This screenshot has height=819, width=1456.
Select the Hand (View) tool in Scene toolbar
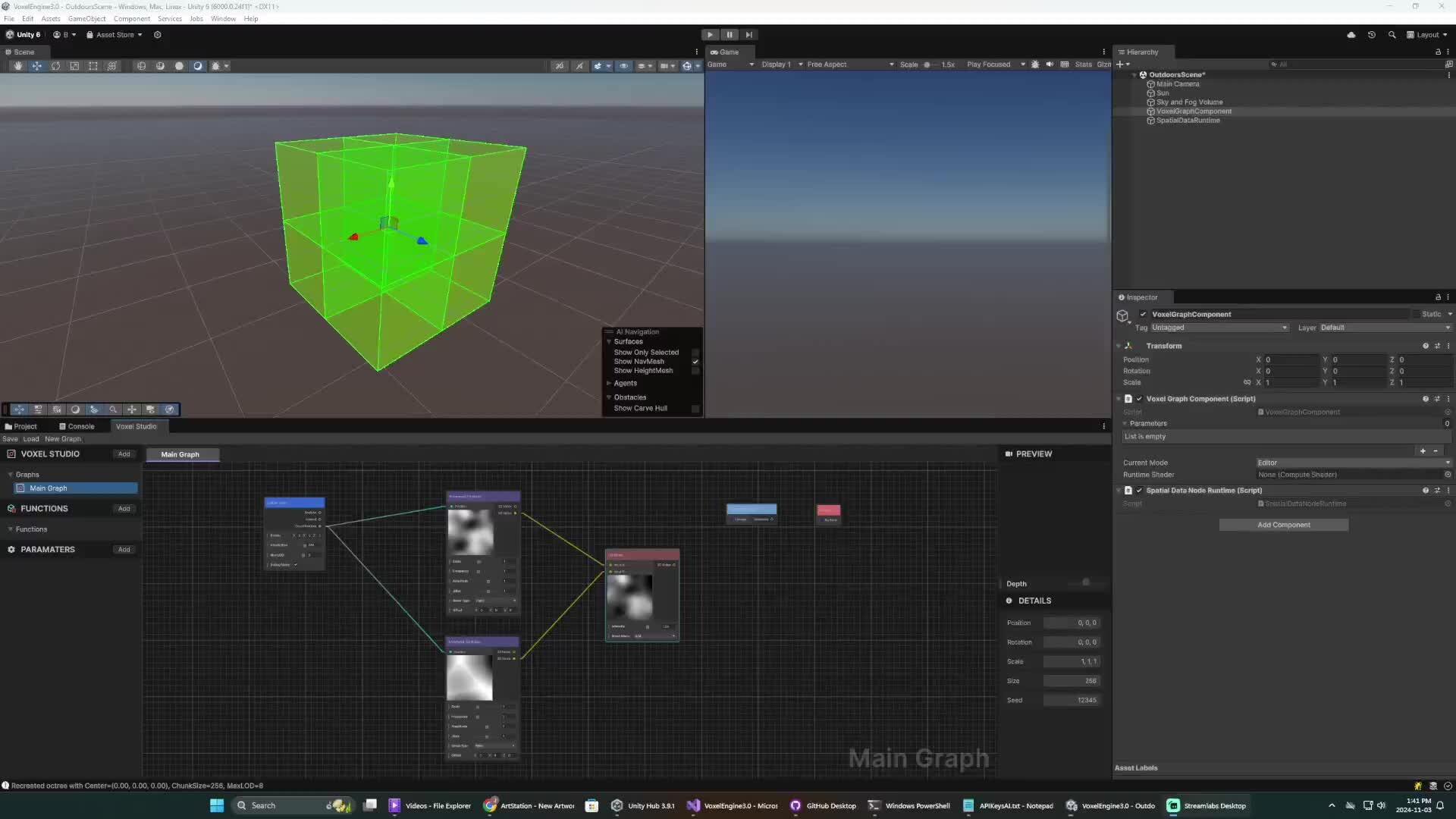18,66
